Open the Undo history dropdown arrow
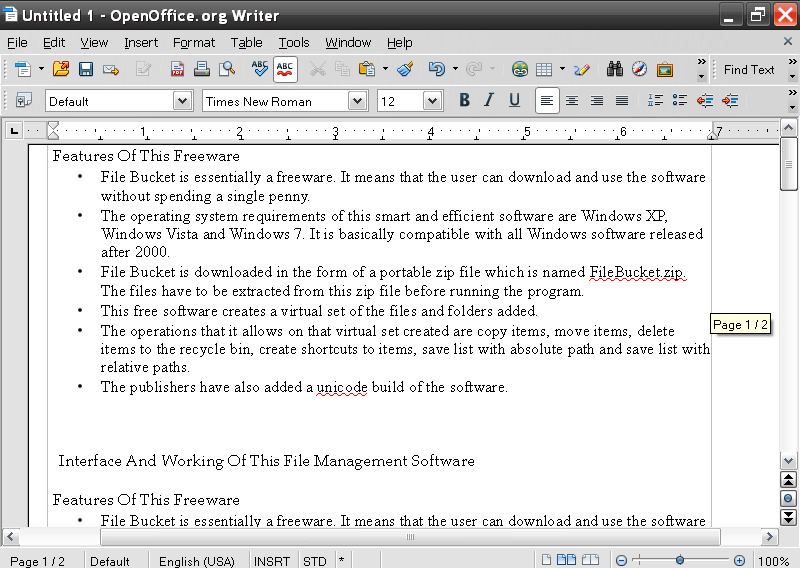 455,68
